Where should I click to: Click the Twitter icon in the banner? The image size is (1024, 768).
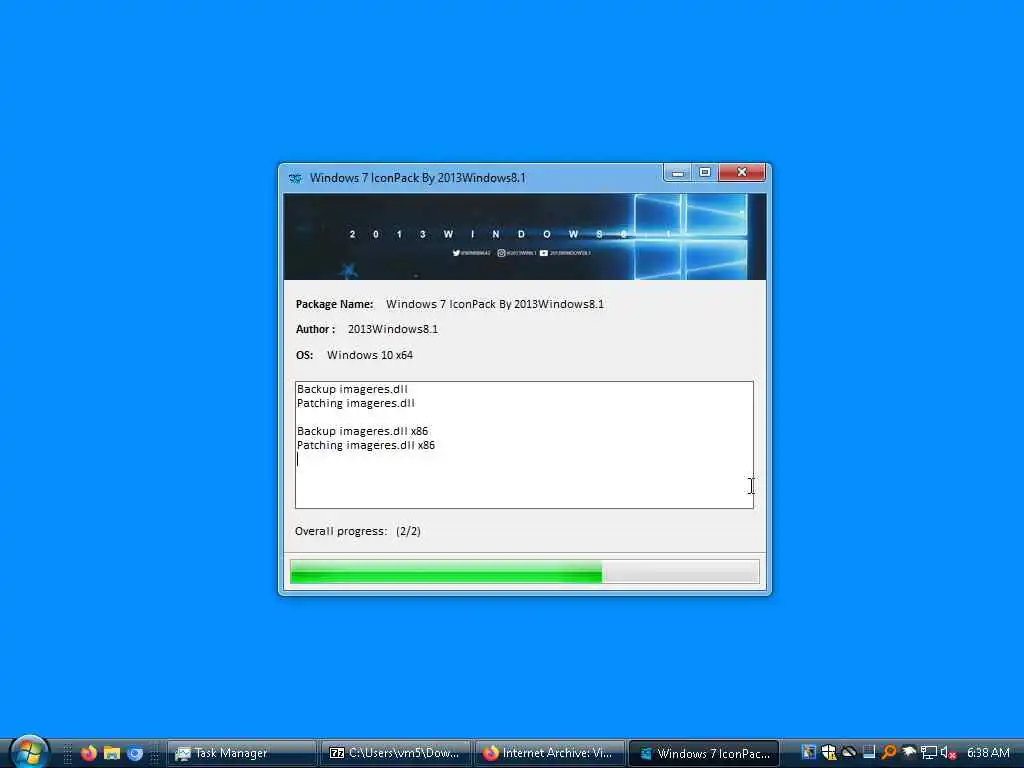pos(456,253)
